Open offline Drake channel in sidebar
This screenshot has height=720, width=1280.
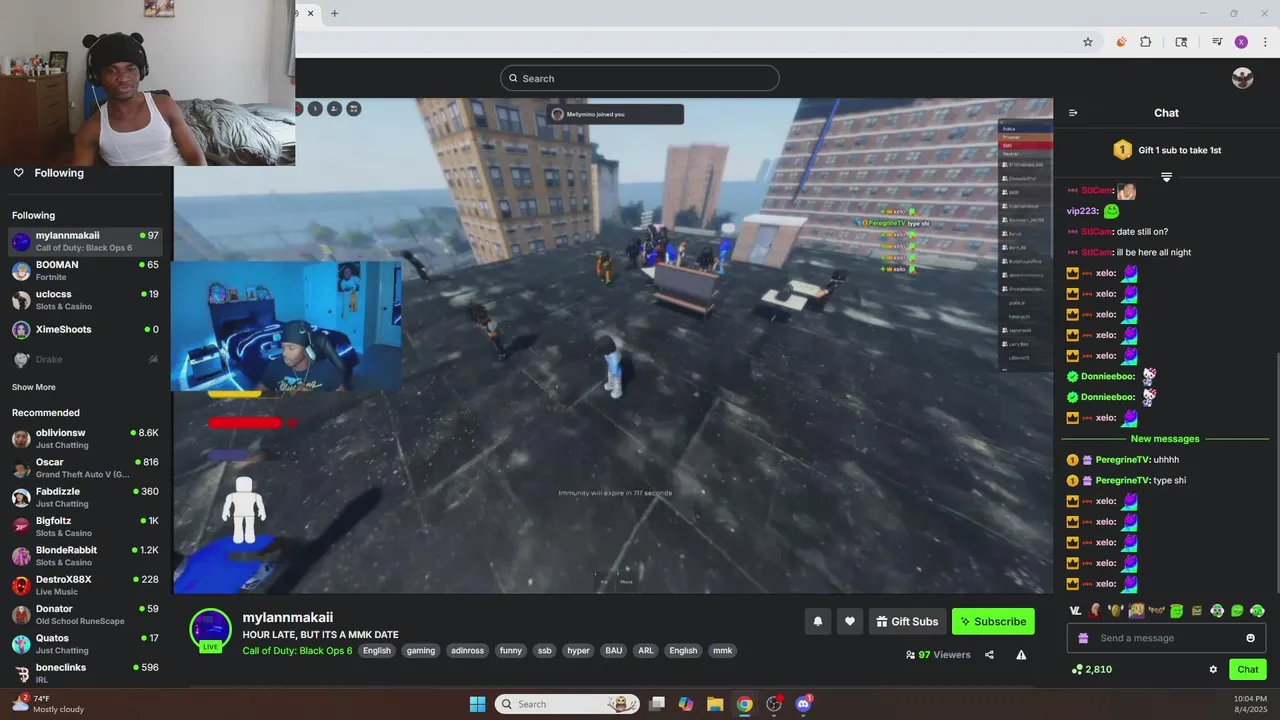pyautogui.click(x=86, y=359)
